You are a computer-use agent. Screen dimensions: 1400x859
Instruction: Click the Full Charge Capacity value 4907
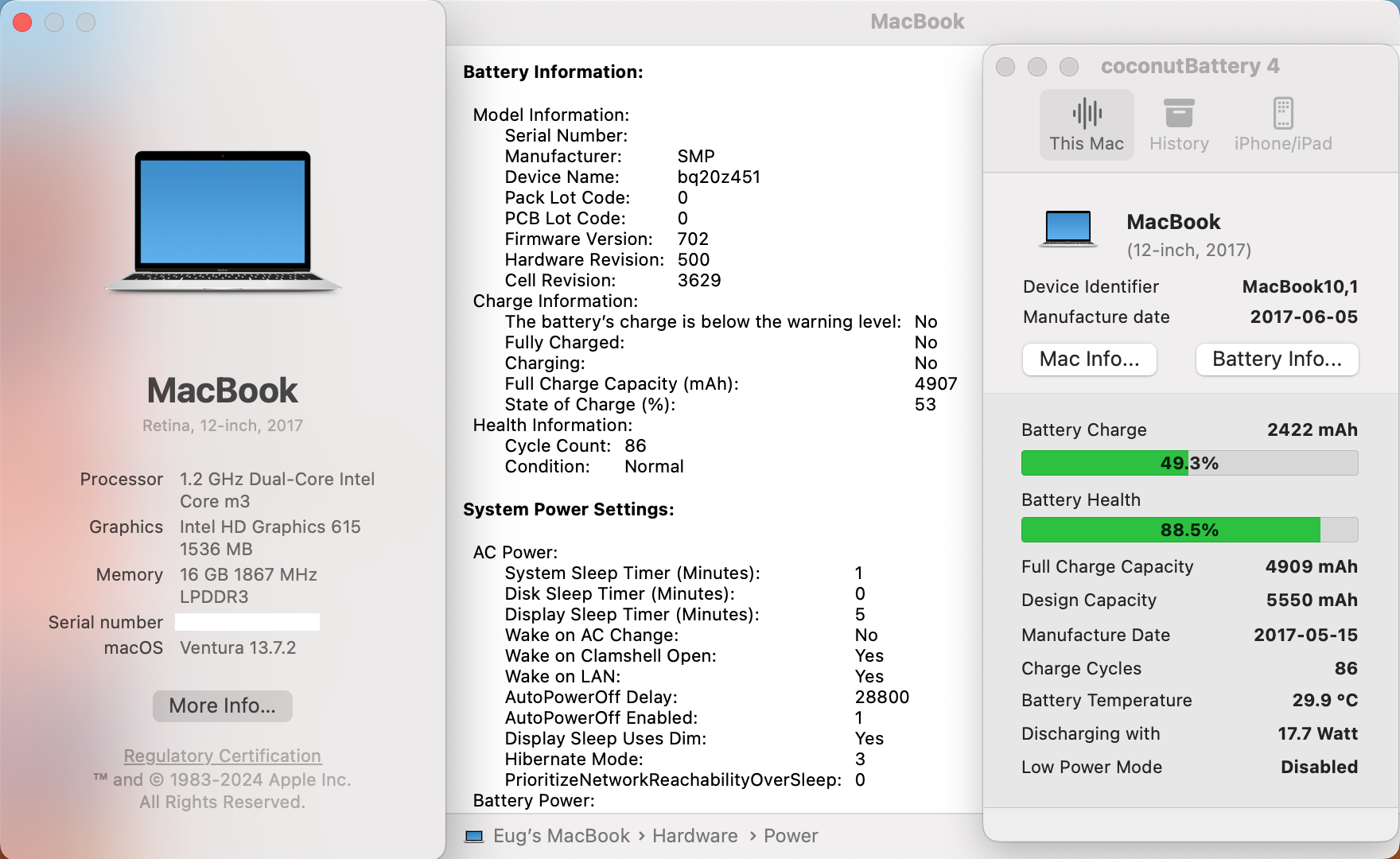[935, 383]
